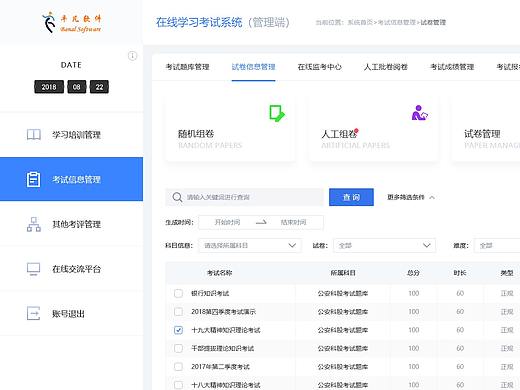Click exam name 2017年第二季度考试
520x390 pixels.
(220, 367)
